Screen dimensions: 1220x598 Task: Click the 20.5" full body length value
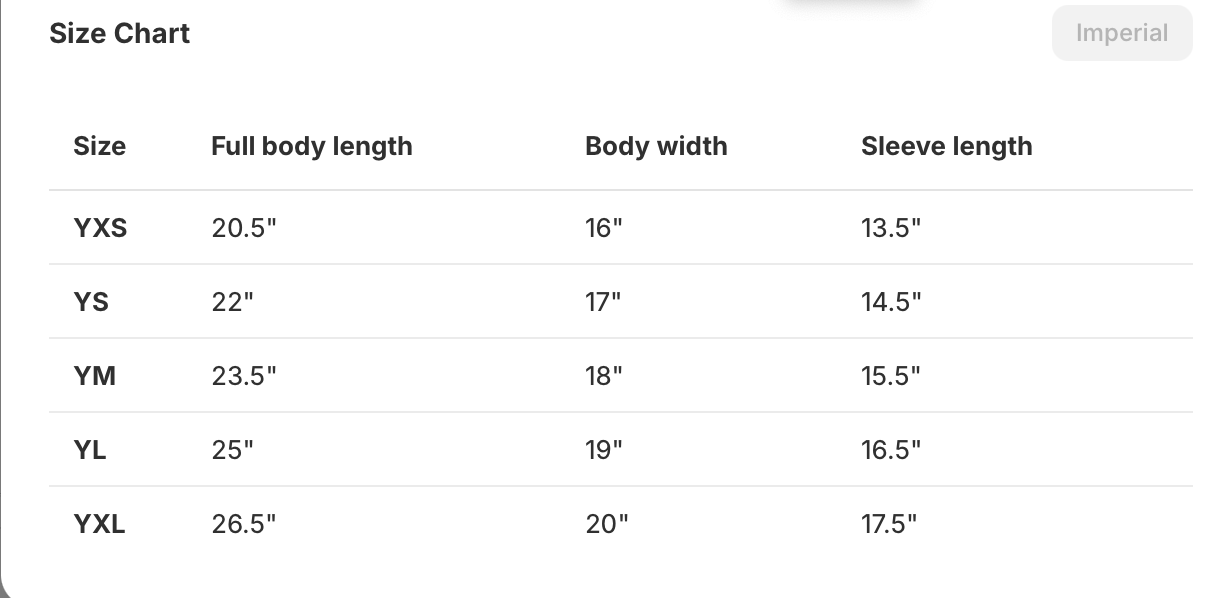click(x=243, y=228)
